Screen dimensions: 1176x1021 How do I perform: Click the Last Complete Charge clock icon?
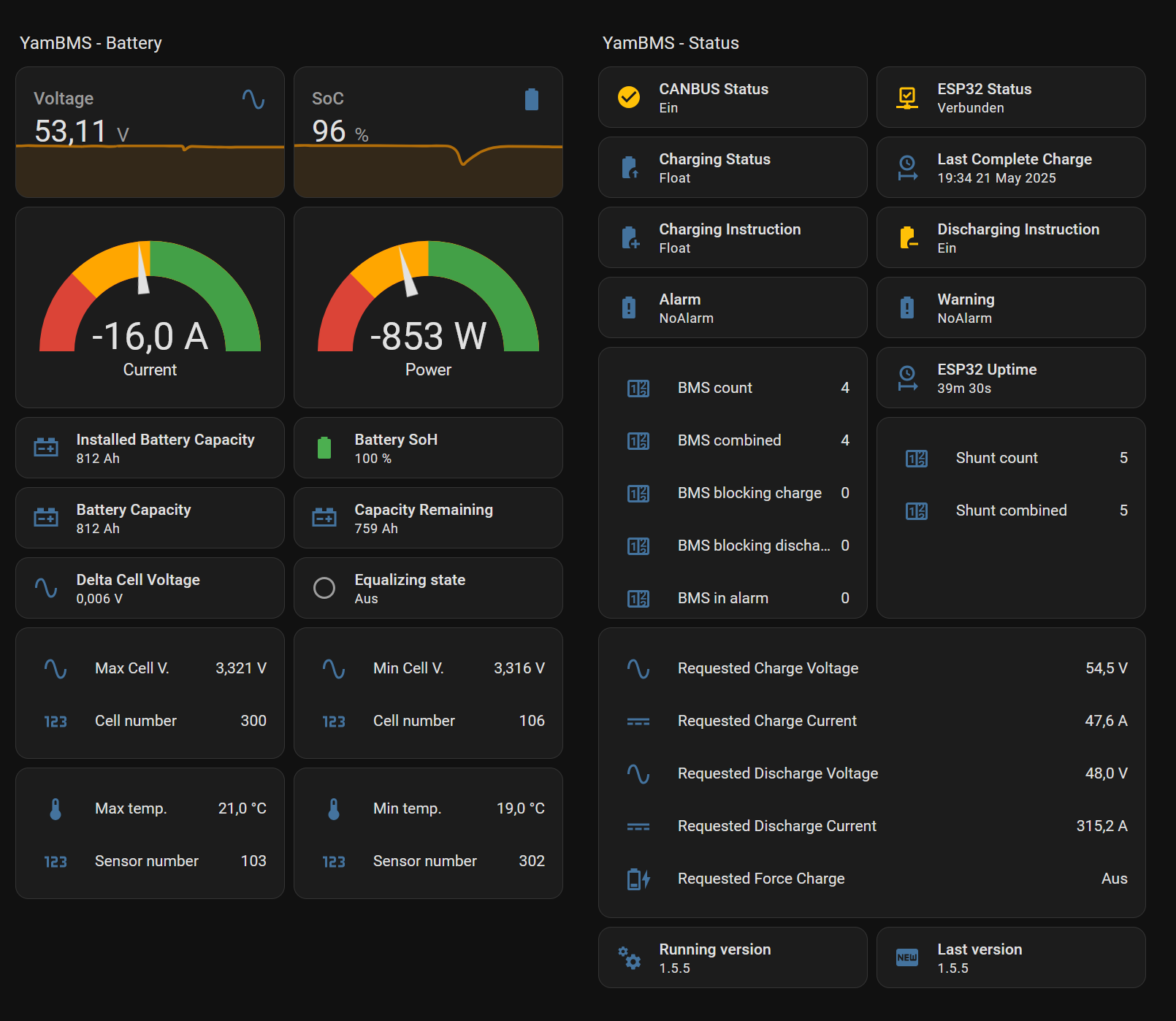(906, 167)
